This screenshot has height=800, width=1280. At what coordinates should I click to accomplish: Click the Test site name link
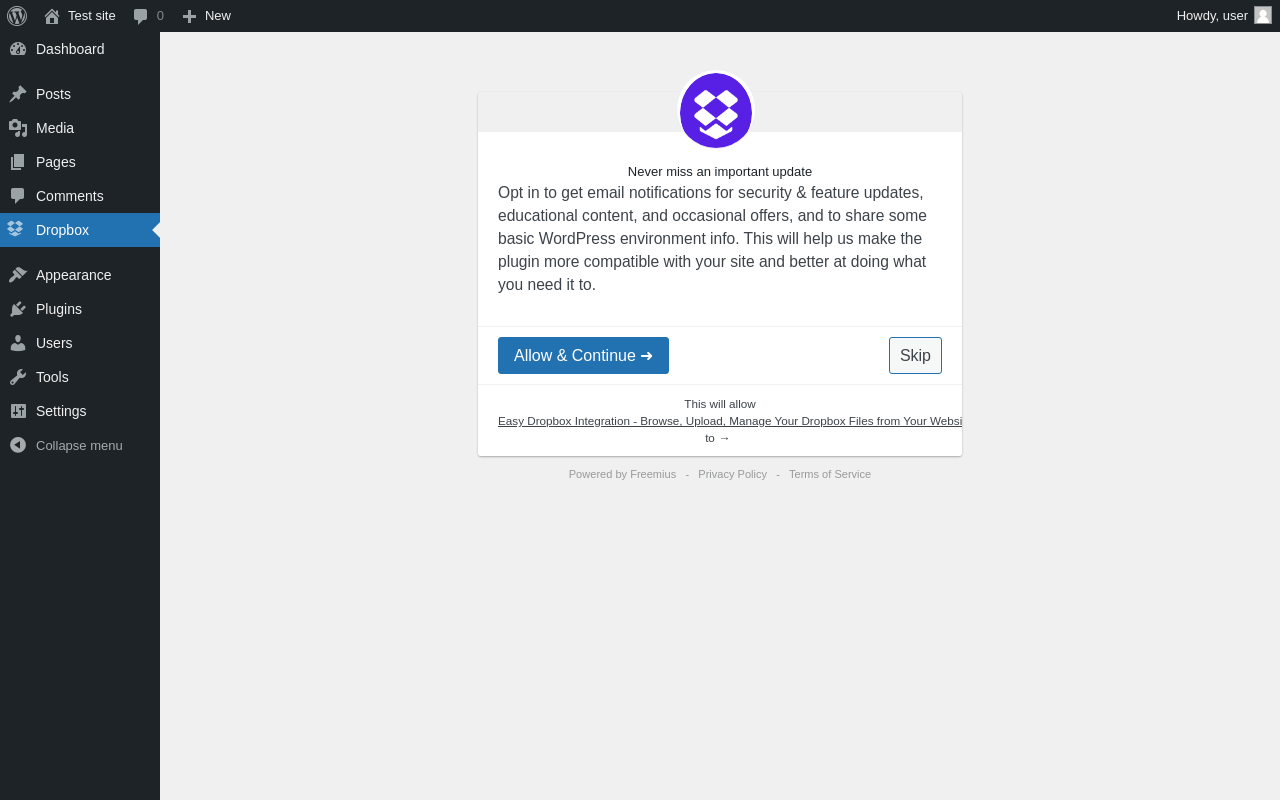92,16
